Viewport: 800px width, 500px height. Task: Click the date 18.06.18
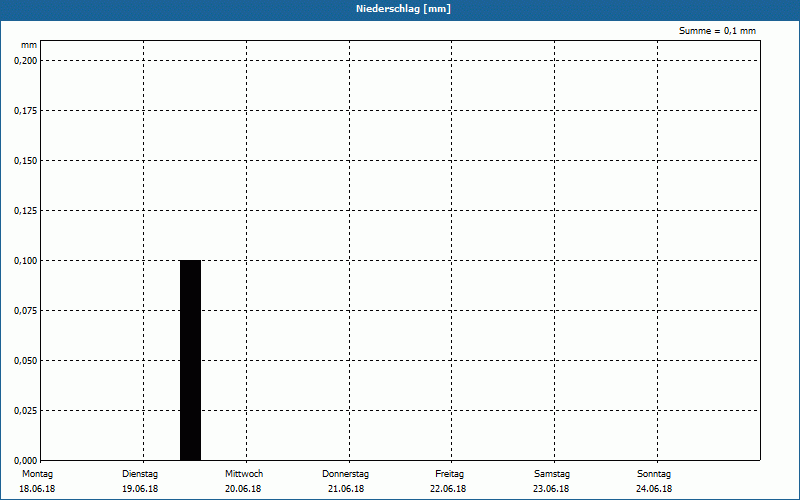pyautogui.click(x=37, y=489)
